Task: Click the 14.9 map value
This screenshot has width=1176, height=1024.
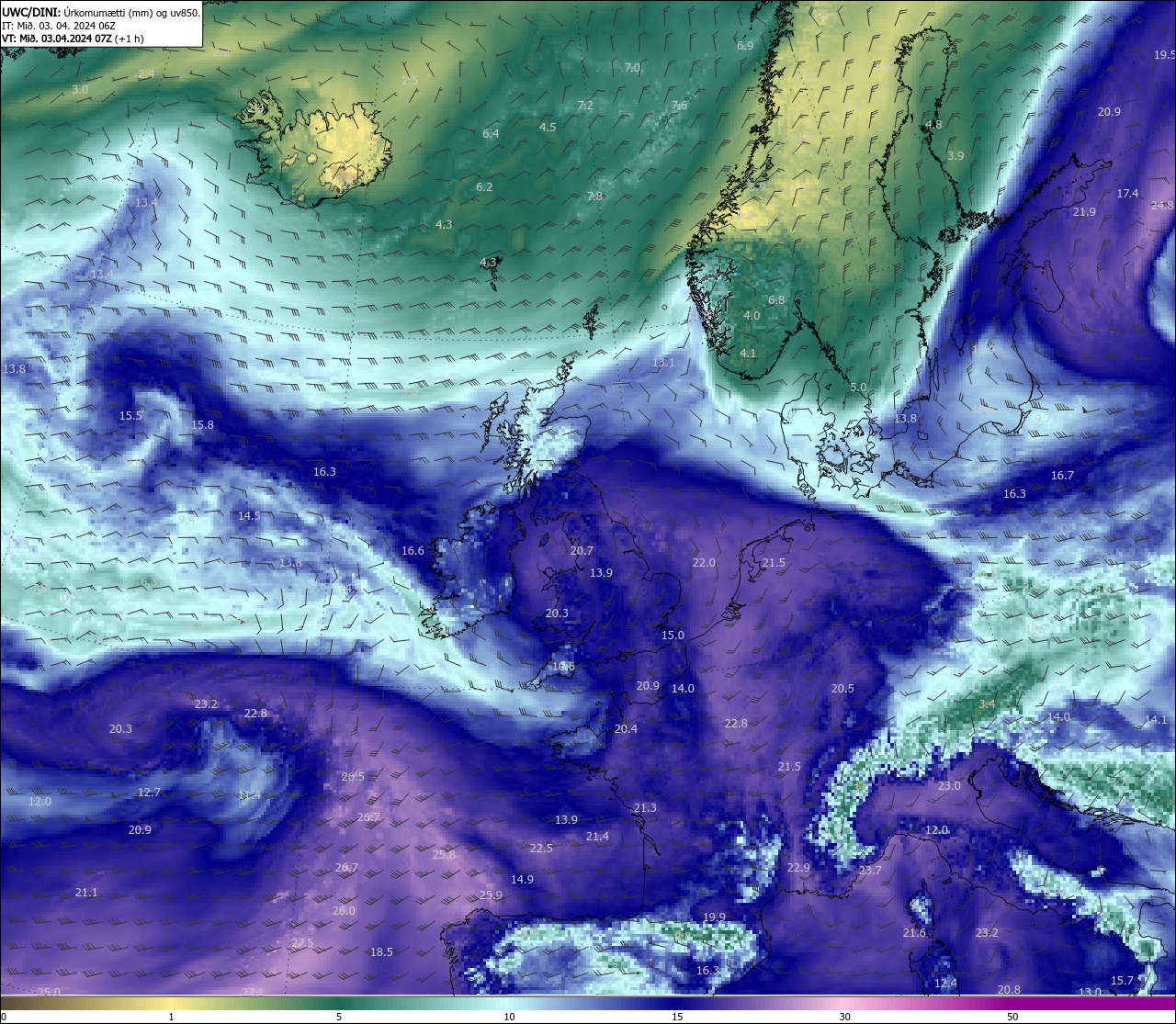Action: pos(522,880)
